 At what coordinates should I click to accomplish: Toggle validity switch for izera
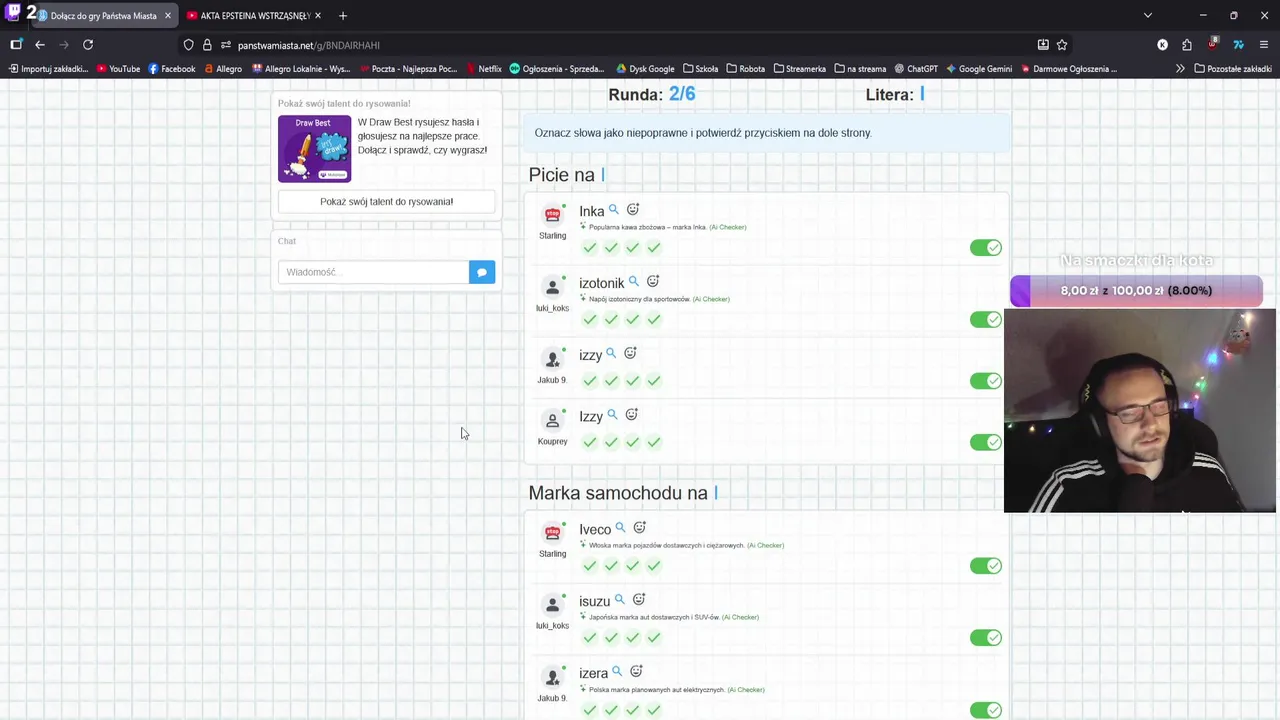(x=986, y=710)
